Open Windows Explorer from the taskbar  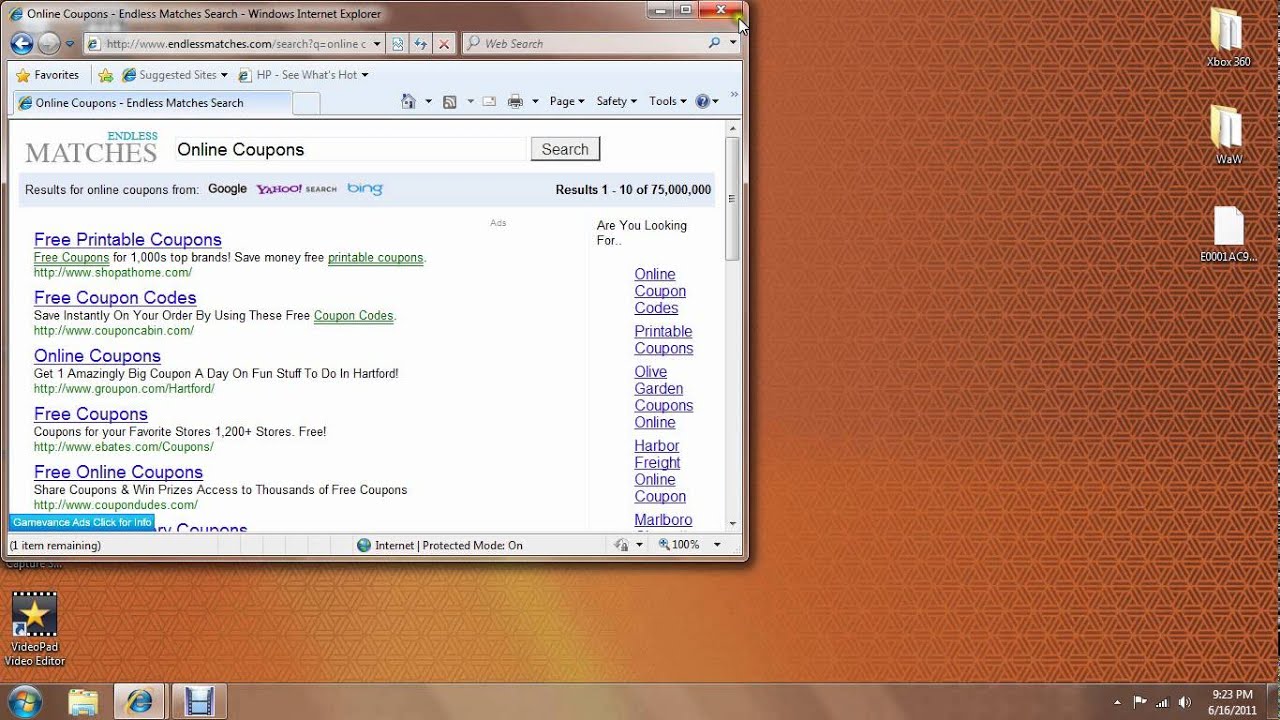coord(83,701)
